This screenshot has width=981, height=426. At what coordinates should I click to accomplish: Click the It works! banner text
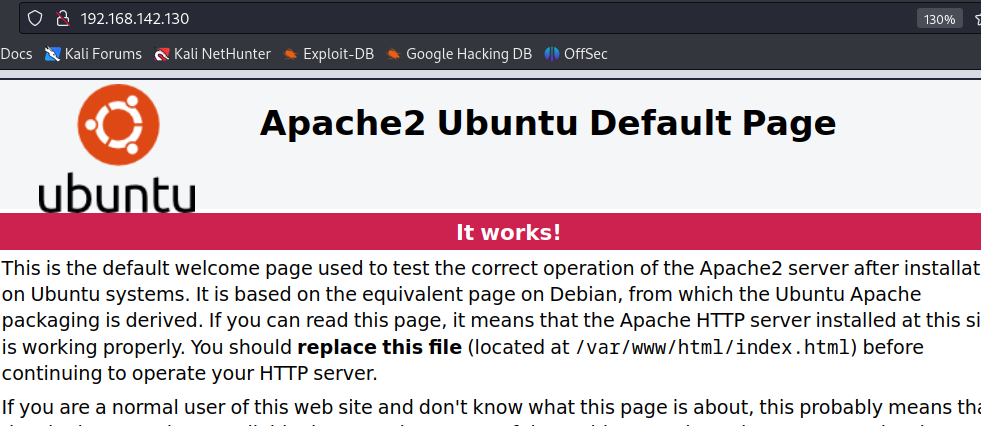(509, 232)
